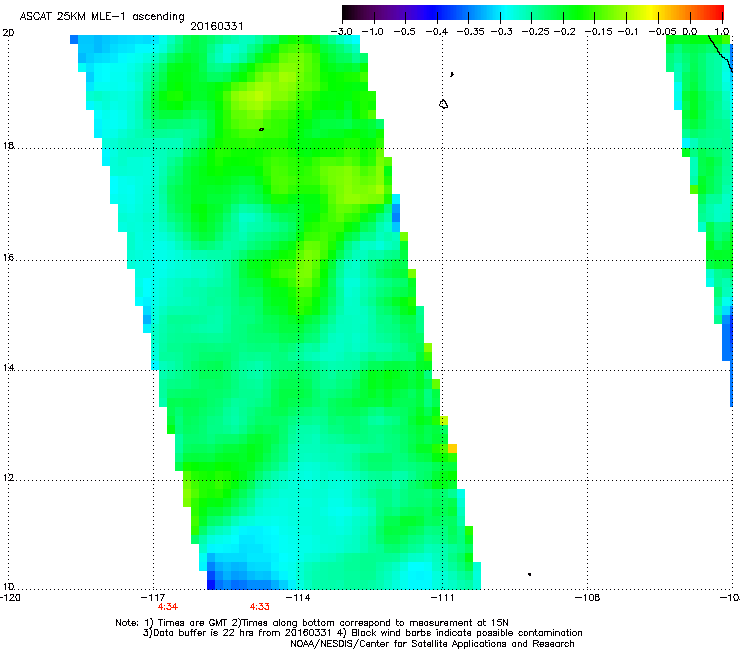Image resolution: width=740 pixels, height=650 pixels.
Task: Click the island outline near 111W 19N
Action: 443,104
